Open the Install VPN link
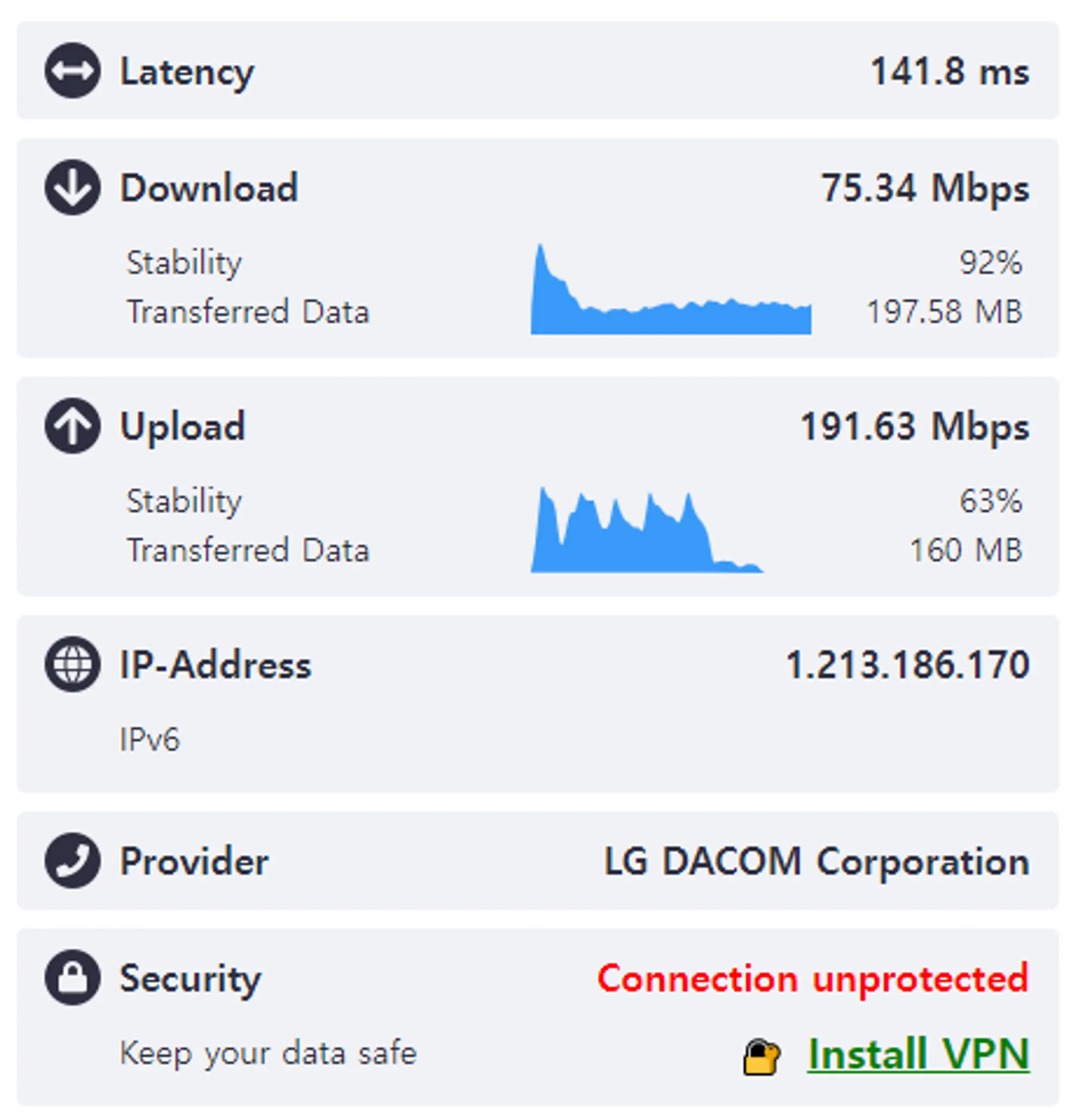The height and width of the screenshot is (1120, 1080). pyautogui.click(x=919, y=1054)
